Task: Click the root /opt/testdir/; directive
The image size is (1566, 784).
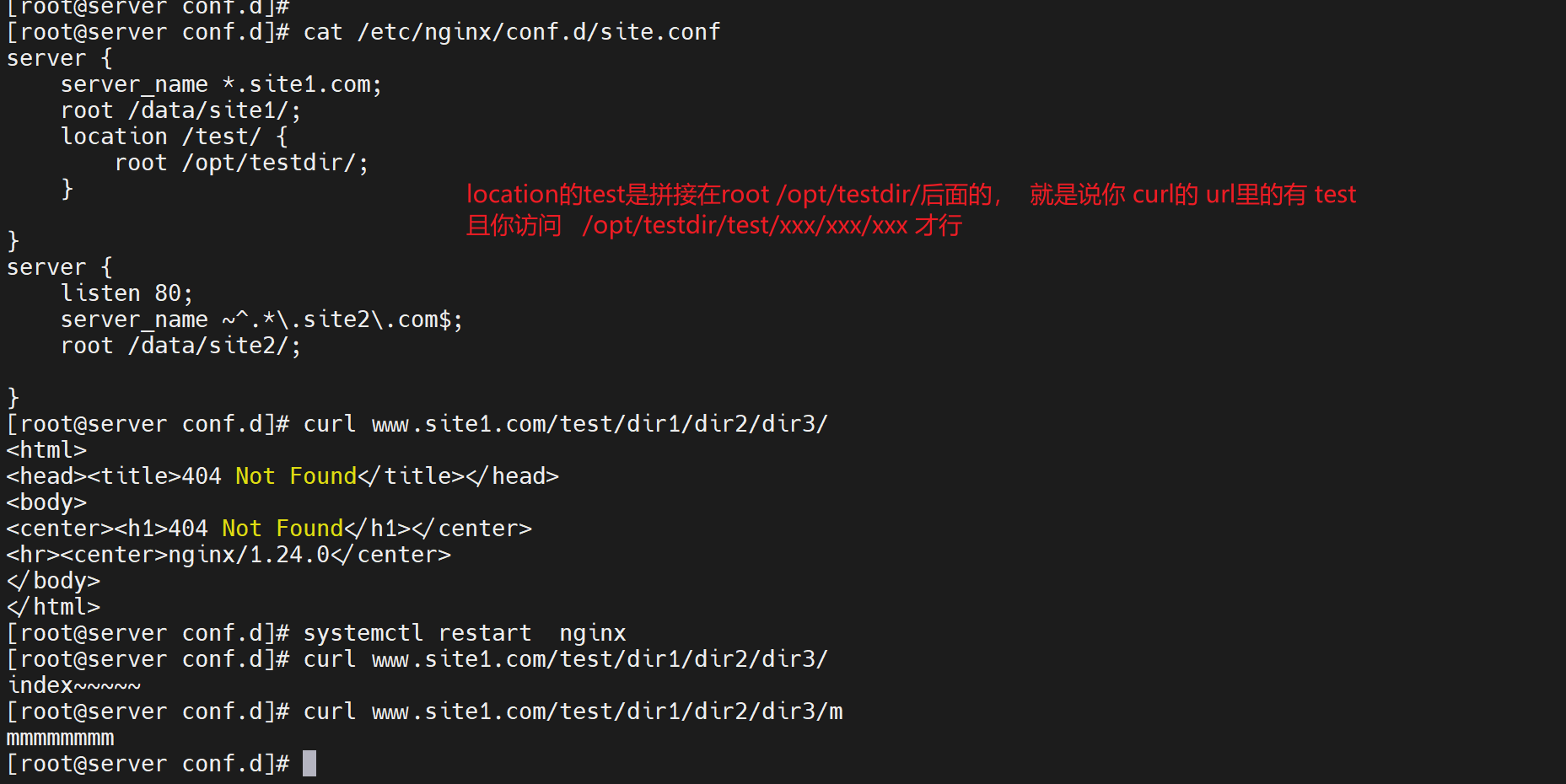Action: tap(241, 164)
